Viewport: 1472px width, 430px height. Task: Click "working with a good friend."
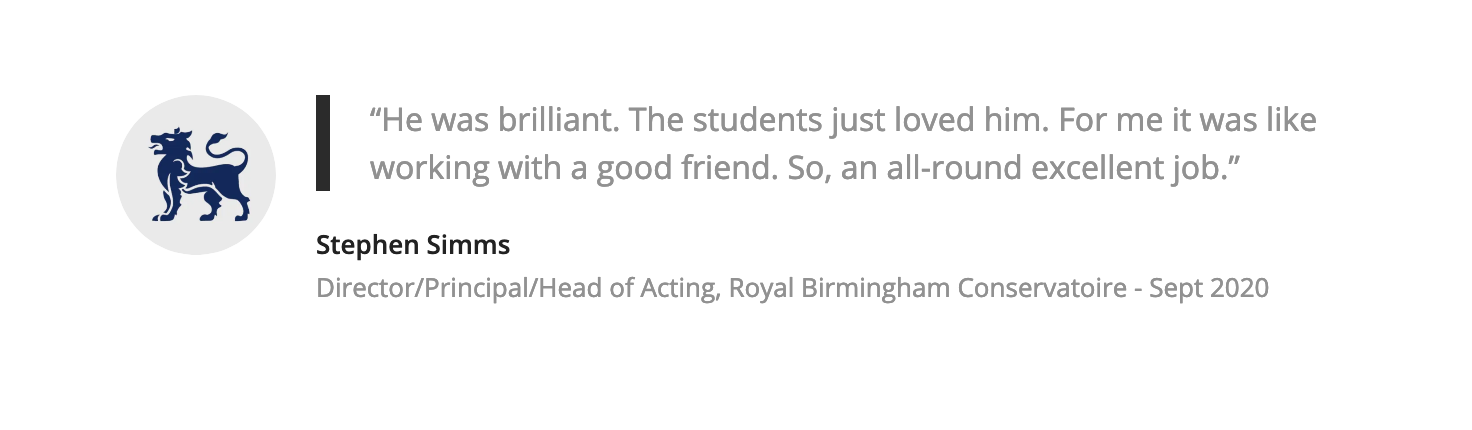coord(574,168)
